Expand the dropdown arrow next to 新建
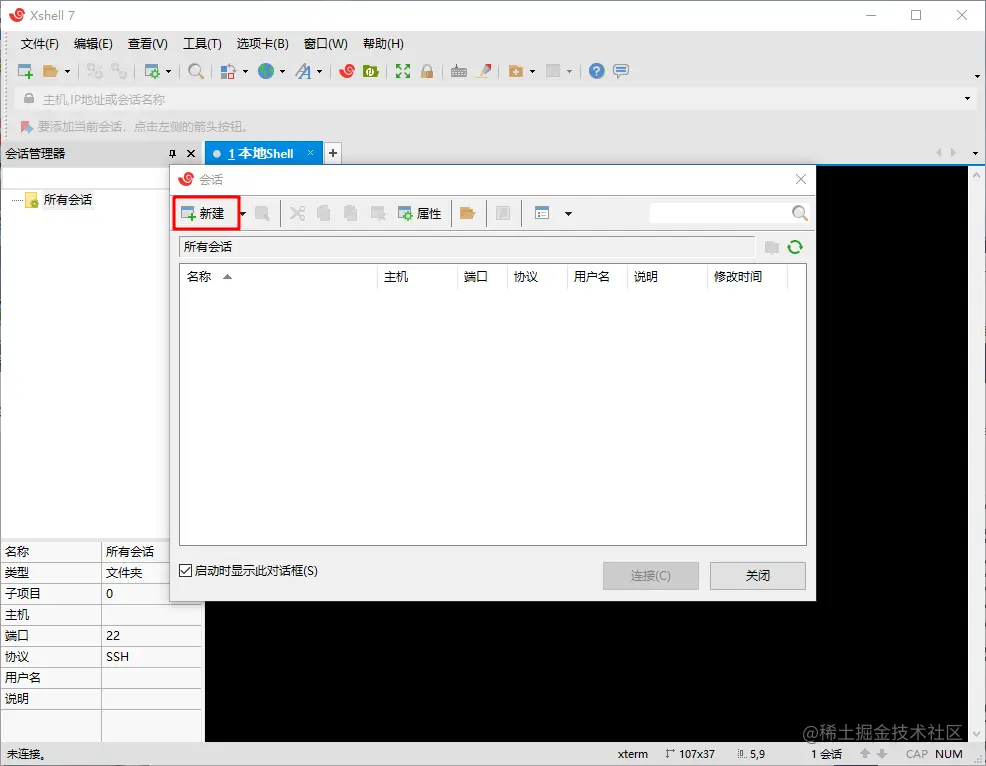 point(241,213)
